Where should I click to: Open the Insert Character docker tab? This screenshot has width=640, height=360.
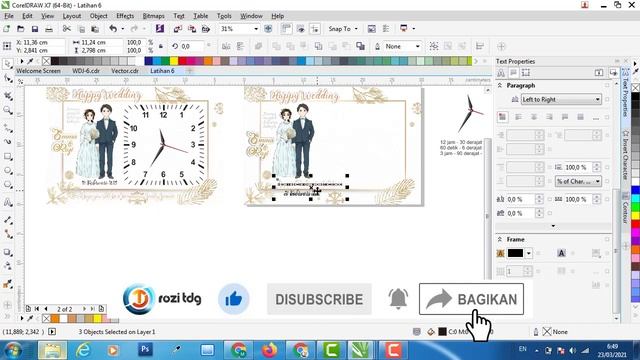point(625,155)
